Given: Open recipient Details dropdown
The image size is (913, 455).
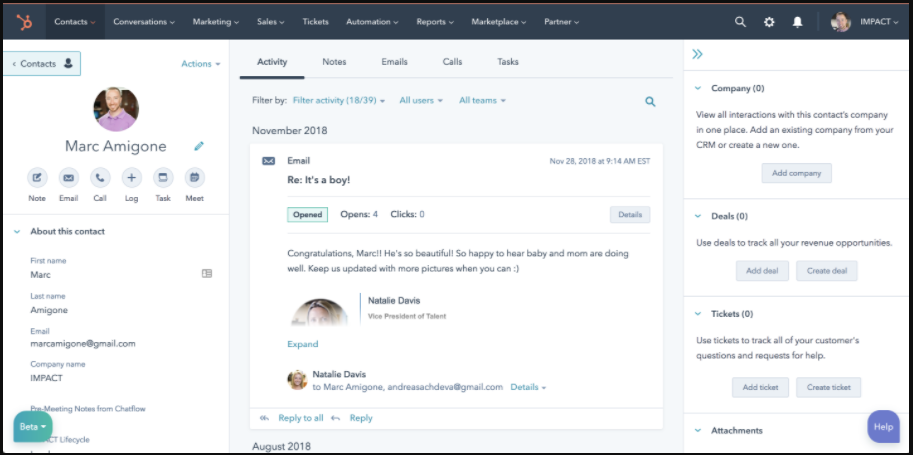Looking at the screenshot, I should pyautogui.click(x=528, y=387).
